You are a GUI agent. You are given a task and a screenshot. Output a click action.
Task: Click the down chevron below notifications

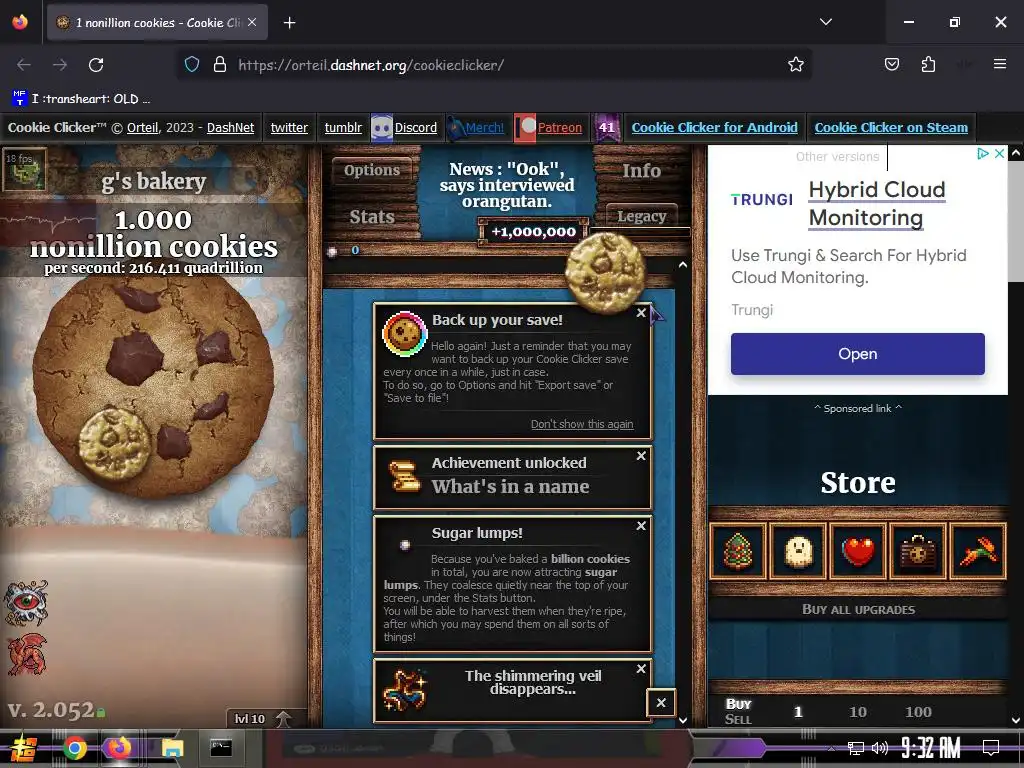pyautogui.click(x=682, y=720)
